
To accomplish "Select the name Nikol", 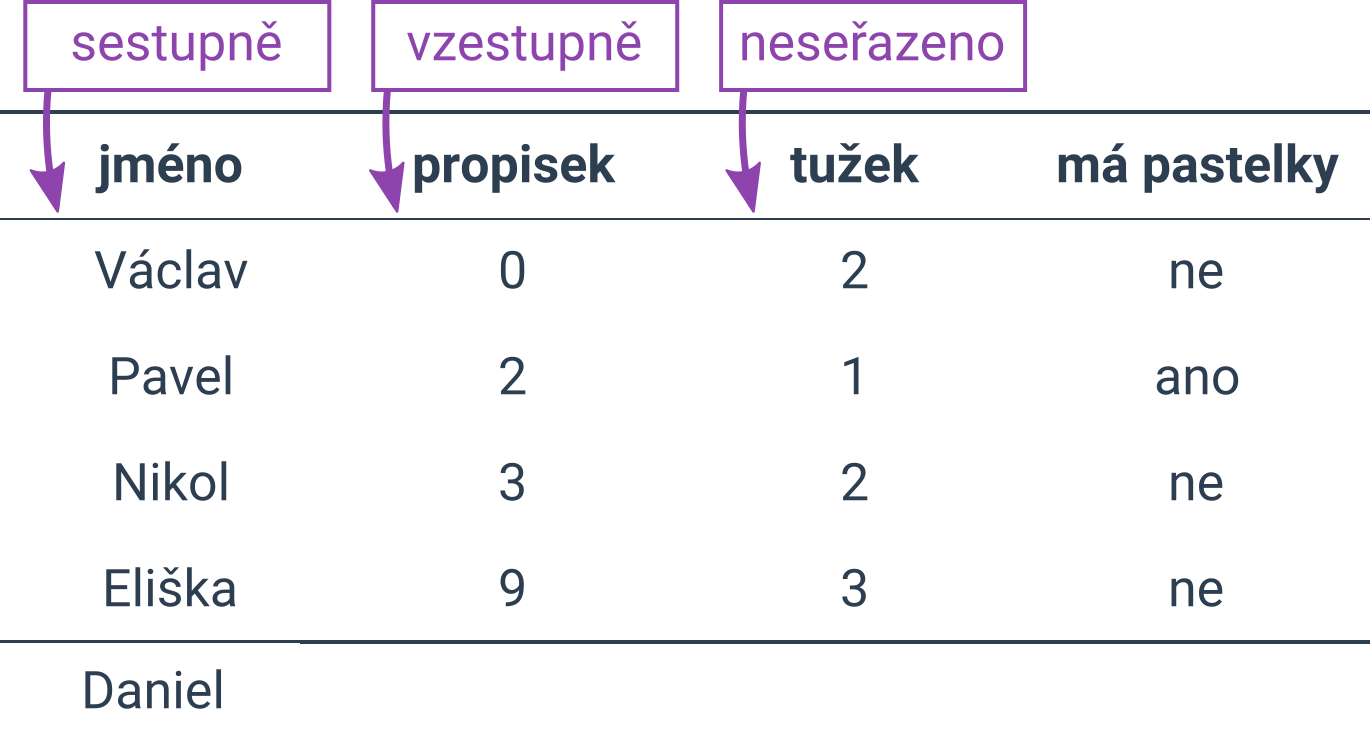I will click(x=171, y=483).
